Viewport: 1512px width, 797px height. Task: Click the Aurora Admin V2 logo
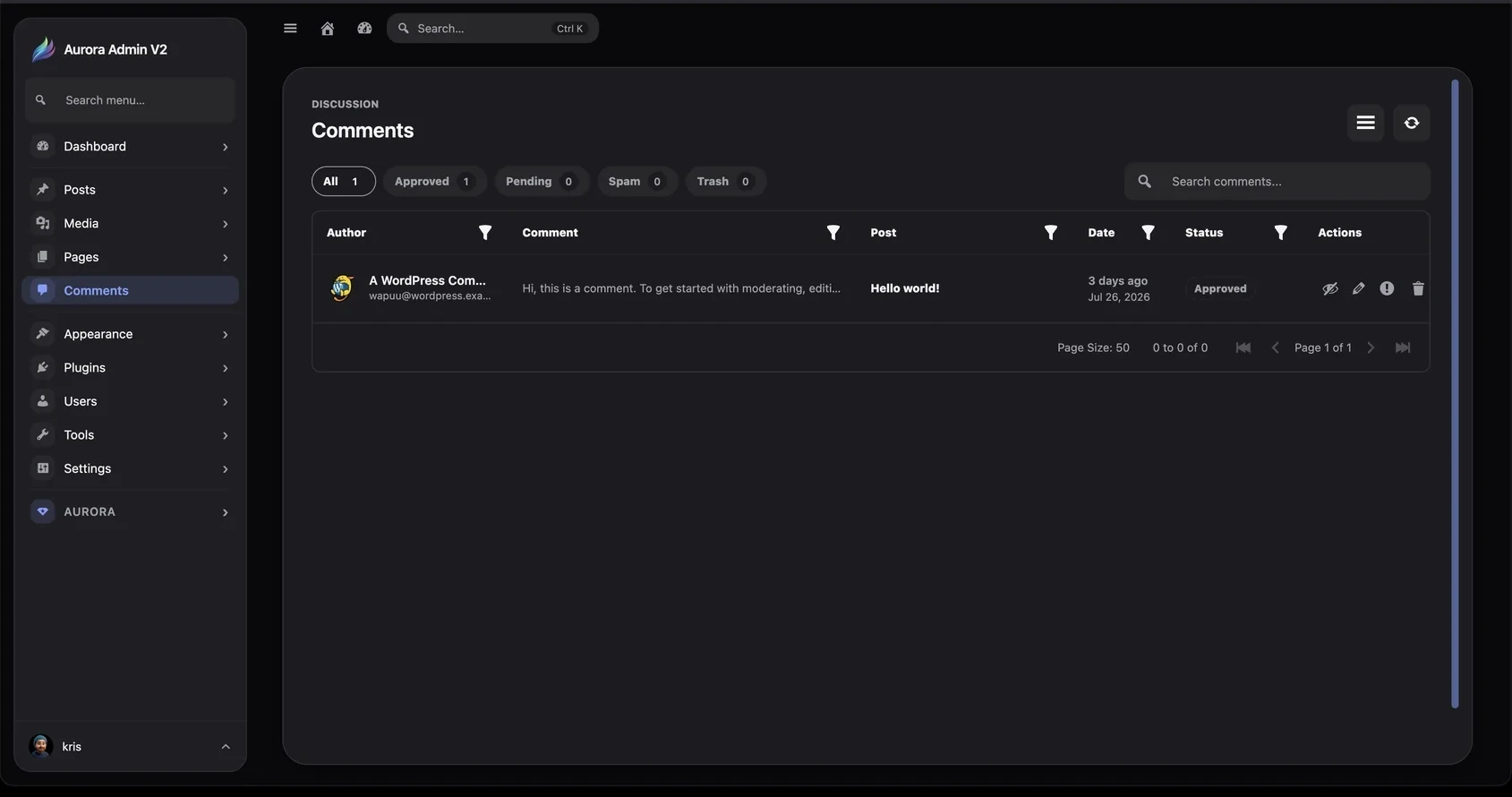(43, 49)
